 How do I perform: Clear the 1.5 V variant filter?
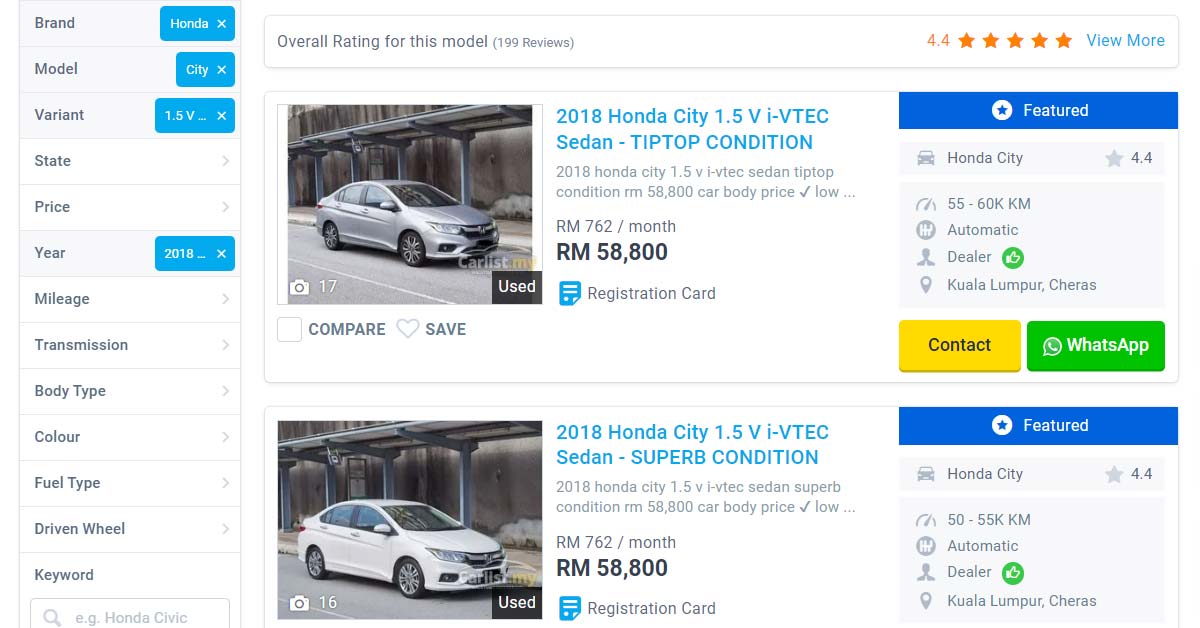point(221,115)
